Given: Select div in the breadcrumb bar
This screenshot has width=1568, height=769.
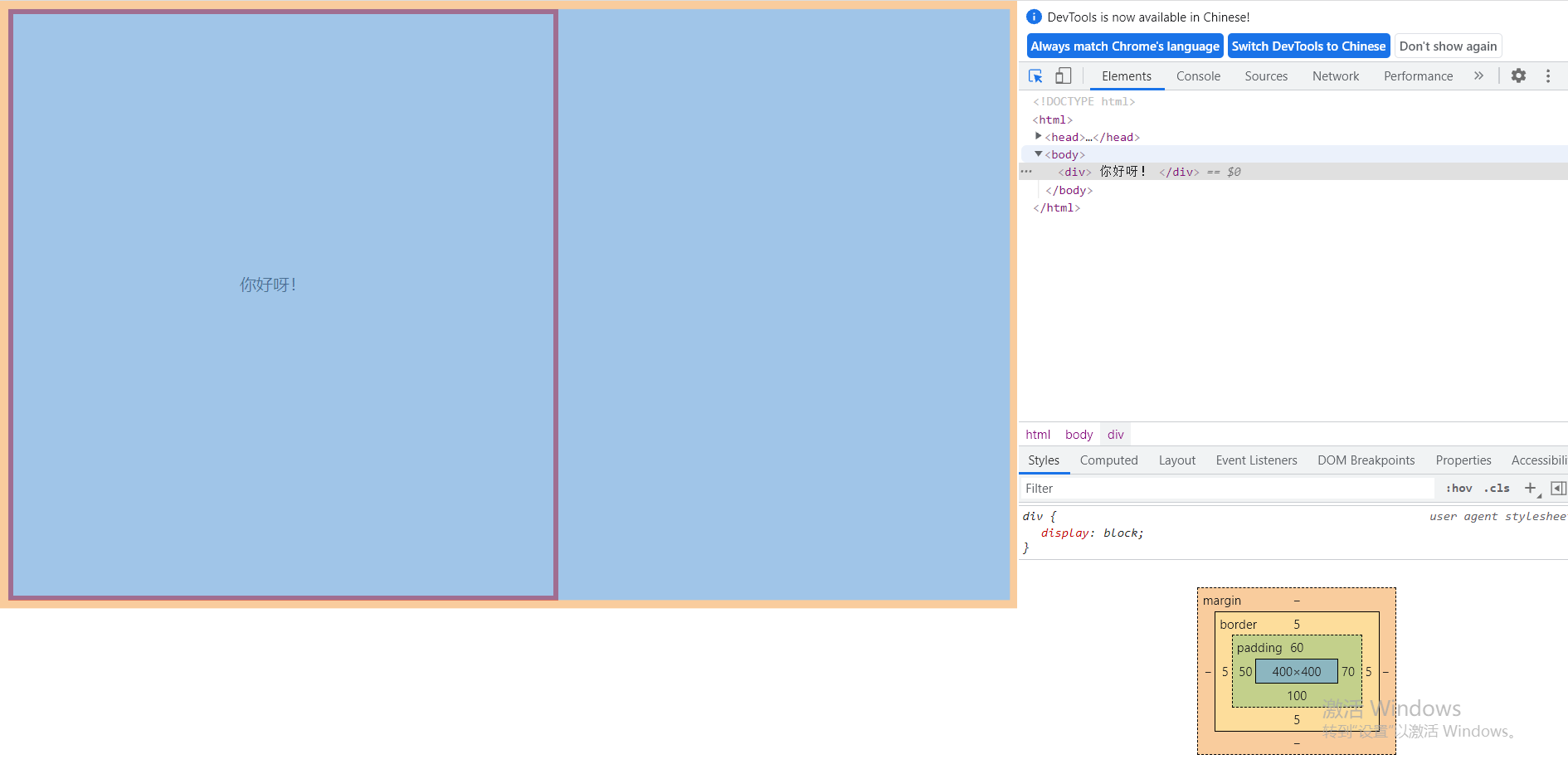Looking at the screenshot, I should click(1115, 435).
